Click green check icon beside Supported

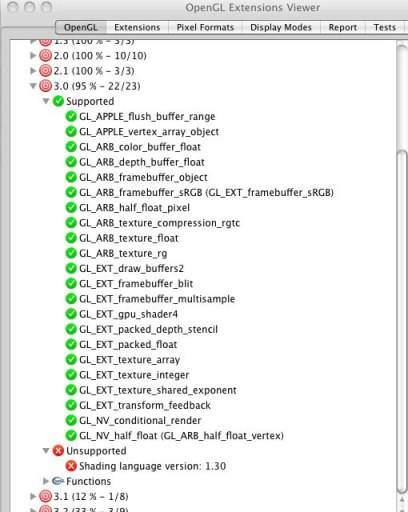[x=58, y=101]
